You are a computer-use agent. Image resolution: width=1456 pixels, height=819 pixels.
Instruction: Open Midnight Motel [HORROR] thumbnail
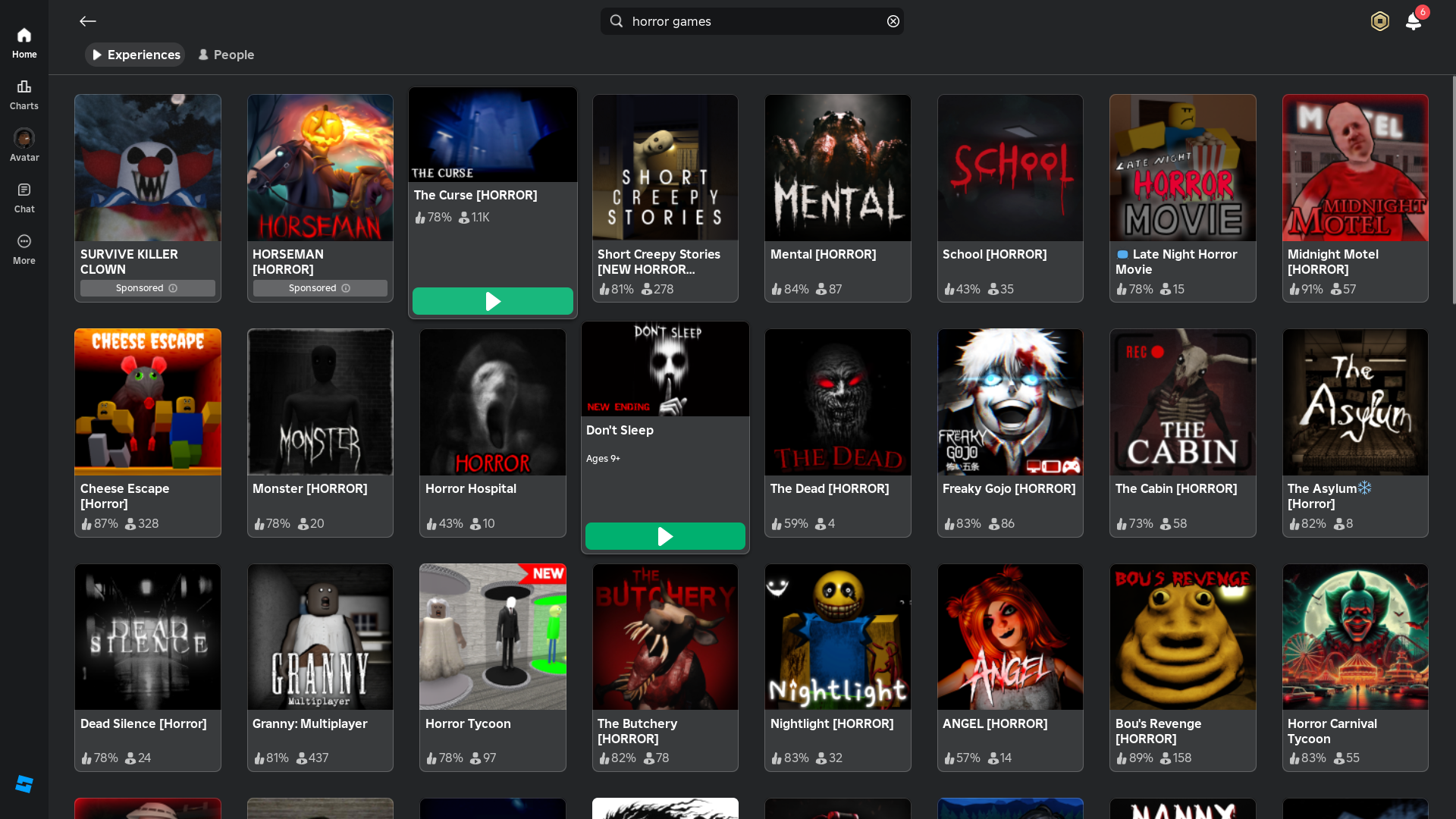1355,168
